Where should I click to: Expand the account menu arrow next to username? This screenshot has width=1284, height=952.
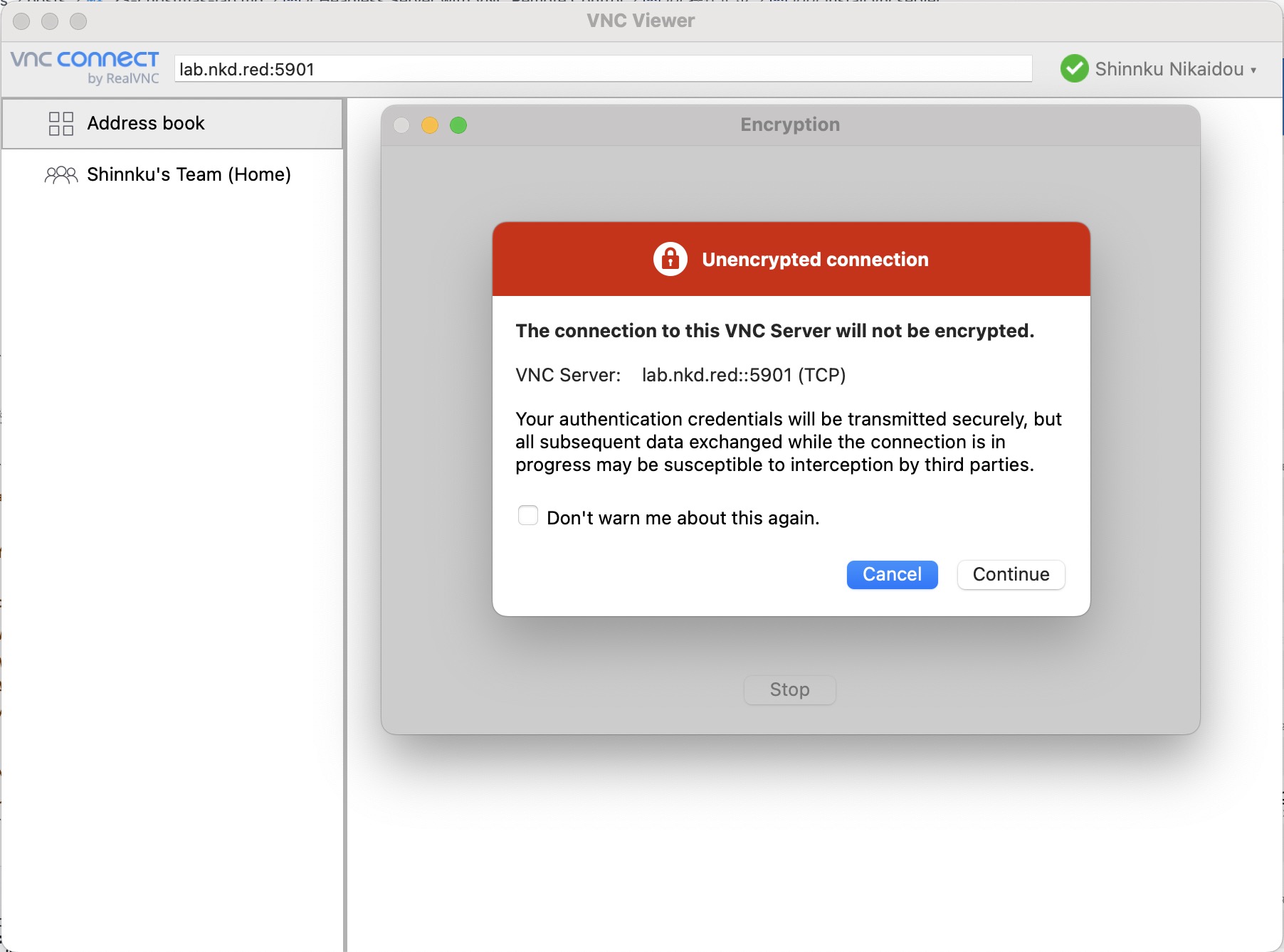pyautogui.click(x=1255, y=70)
